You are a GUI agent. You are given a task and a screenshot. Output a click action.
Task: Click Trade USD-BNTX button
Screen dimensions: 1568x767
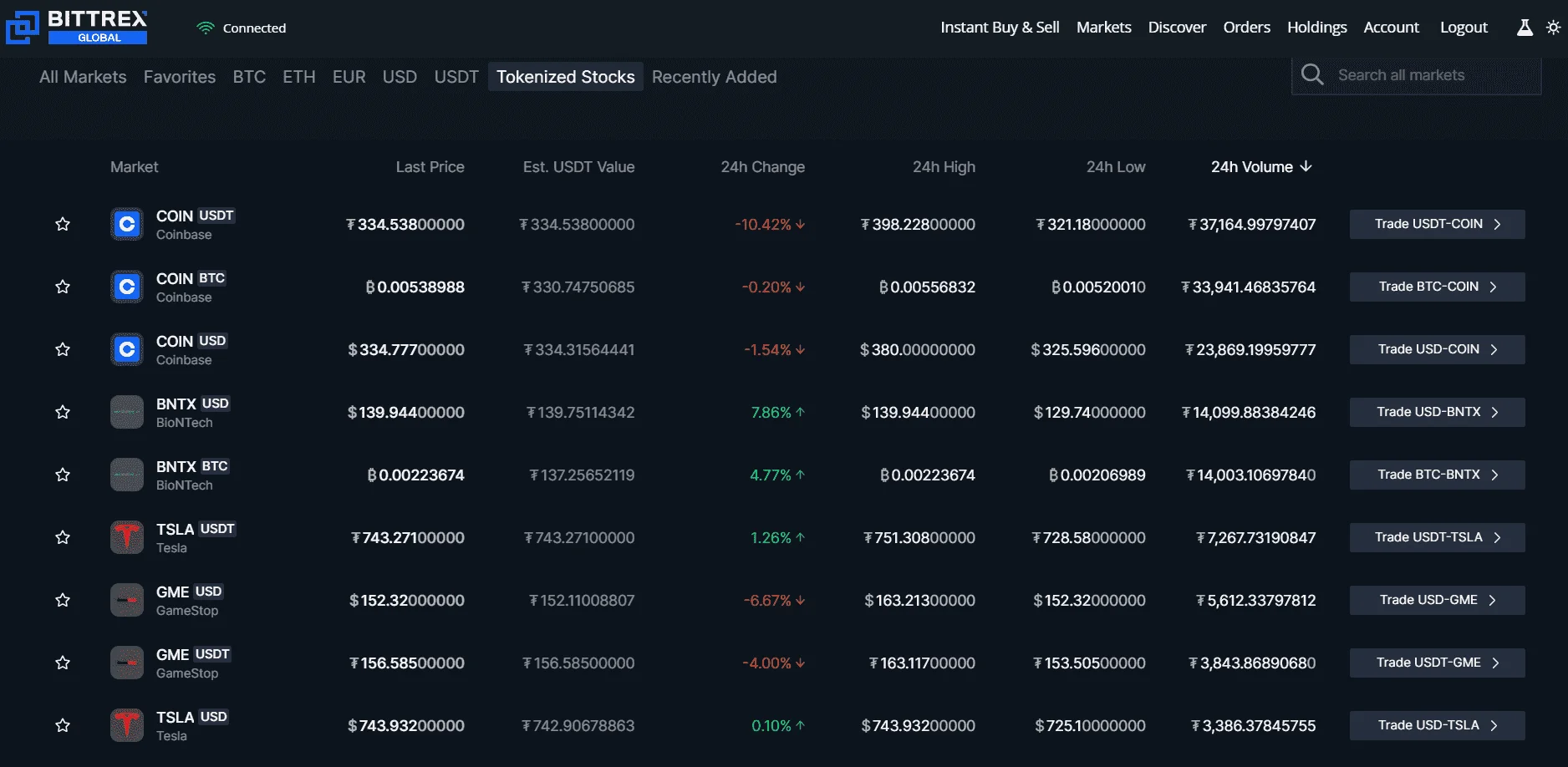pyautogui.click(x=1437, y=412)
